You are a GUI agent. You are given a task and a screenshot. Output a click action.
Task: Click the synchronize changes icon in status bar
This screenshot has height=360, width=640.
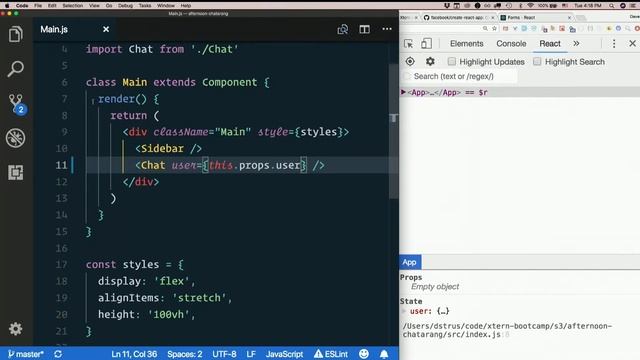[x=58, y=354]
